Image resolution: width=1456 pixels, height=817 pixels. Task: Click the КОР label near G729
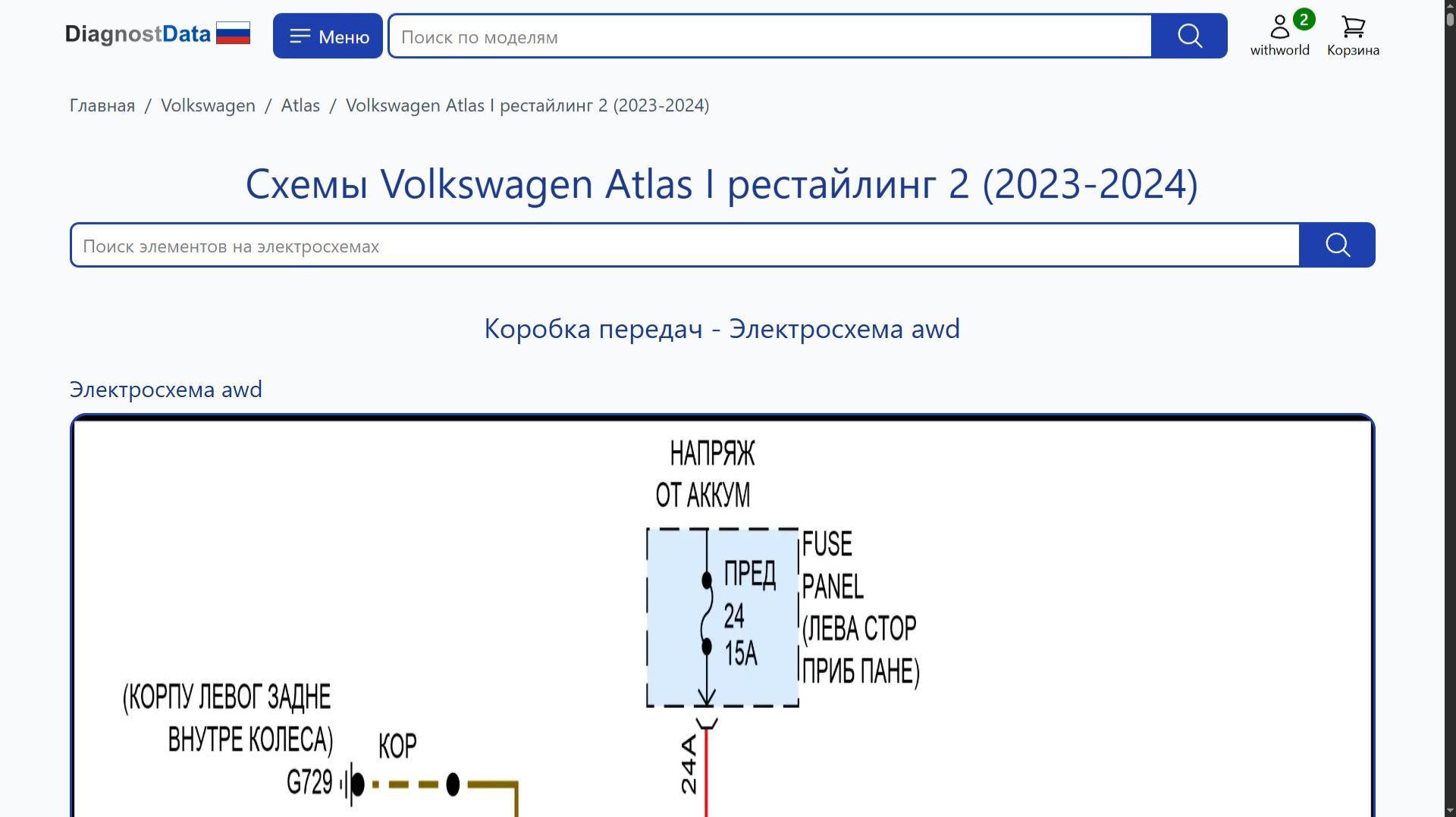point(397,747)
